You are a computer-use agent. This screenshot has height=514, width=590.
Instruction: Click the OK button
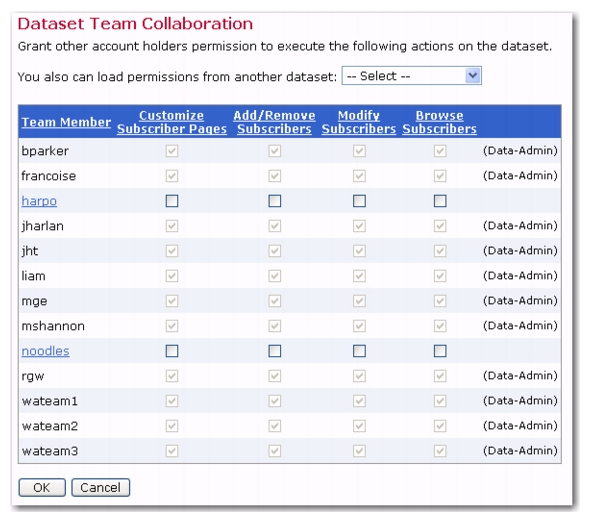pyautogui.click(x=42, y=488)
